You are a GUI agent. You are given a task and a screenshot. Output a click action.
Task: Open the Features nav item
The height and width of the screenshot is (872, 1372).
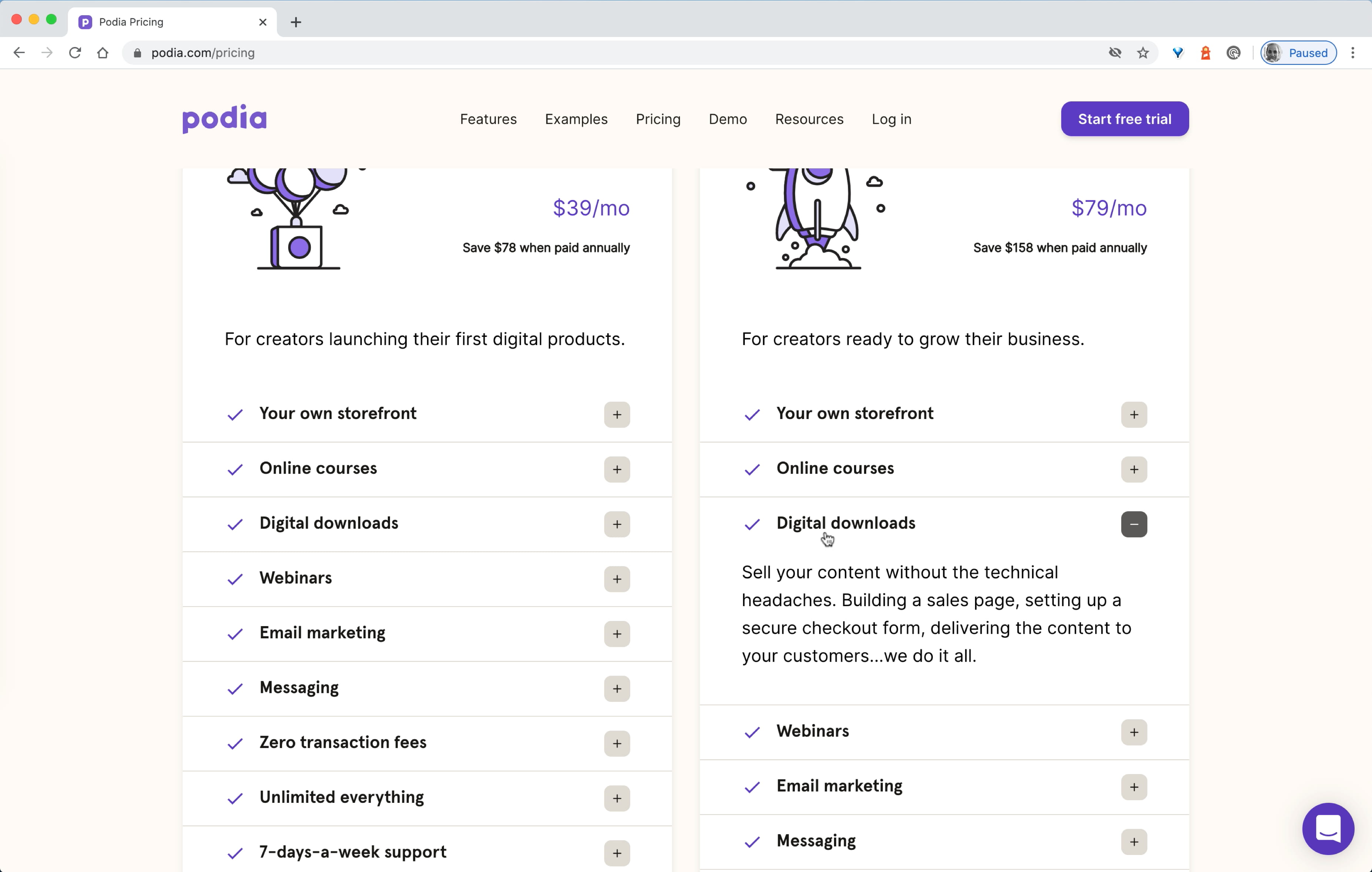488,119
